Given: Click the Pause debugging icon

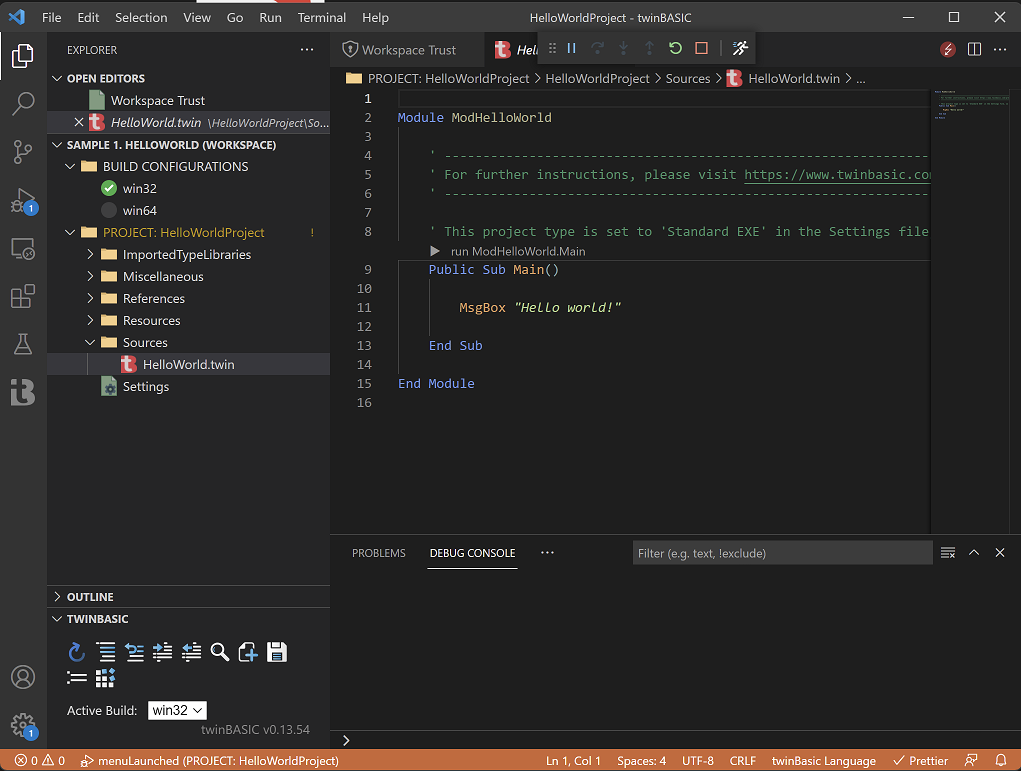Looking at the screenshot, I should pyautogui.click(x=572, y=47).
